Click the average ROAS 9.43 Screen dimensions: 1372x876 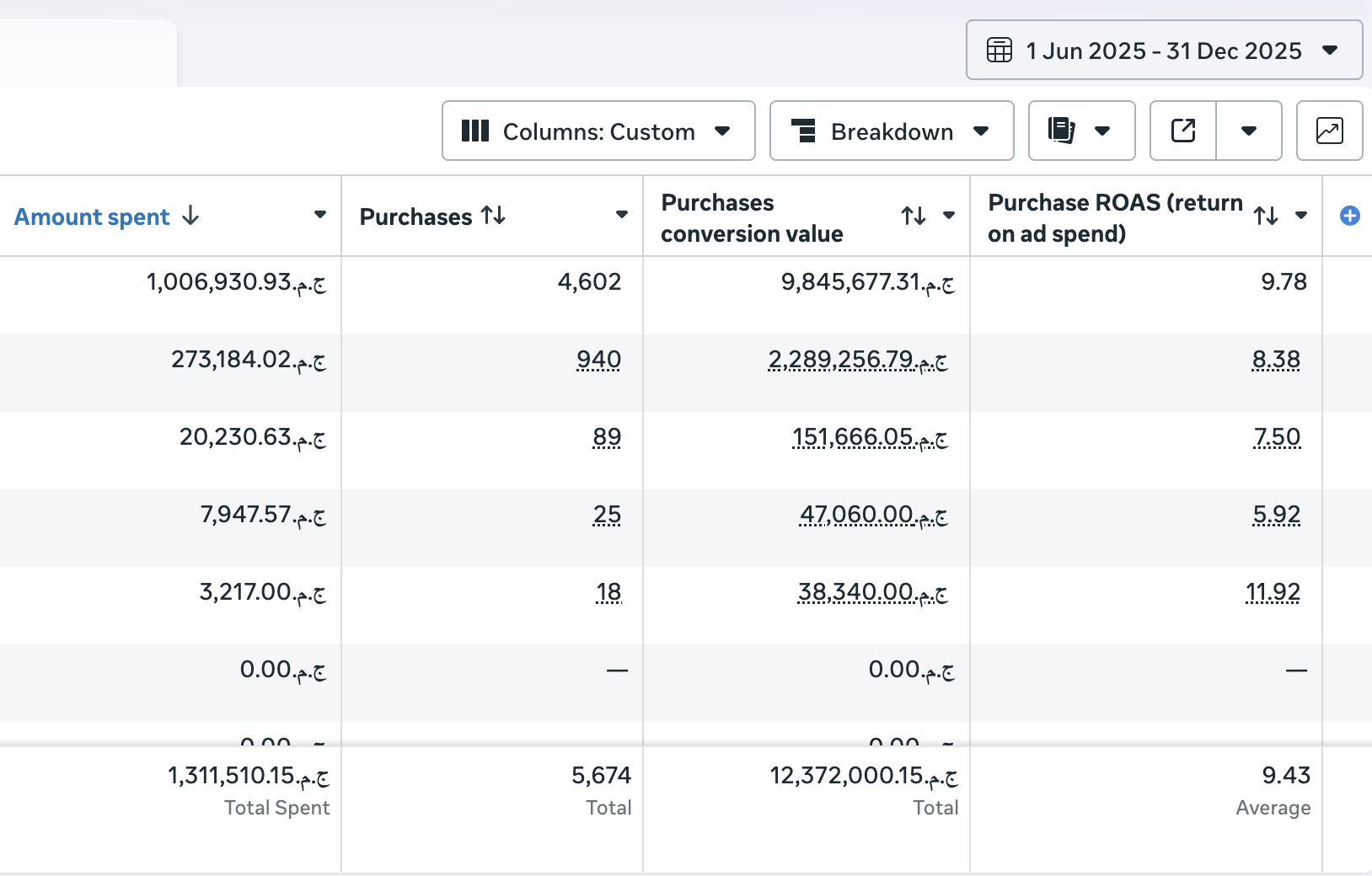click(1286, 776)
